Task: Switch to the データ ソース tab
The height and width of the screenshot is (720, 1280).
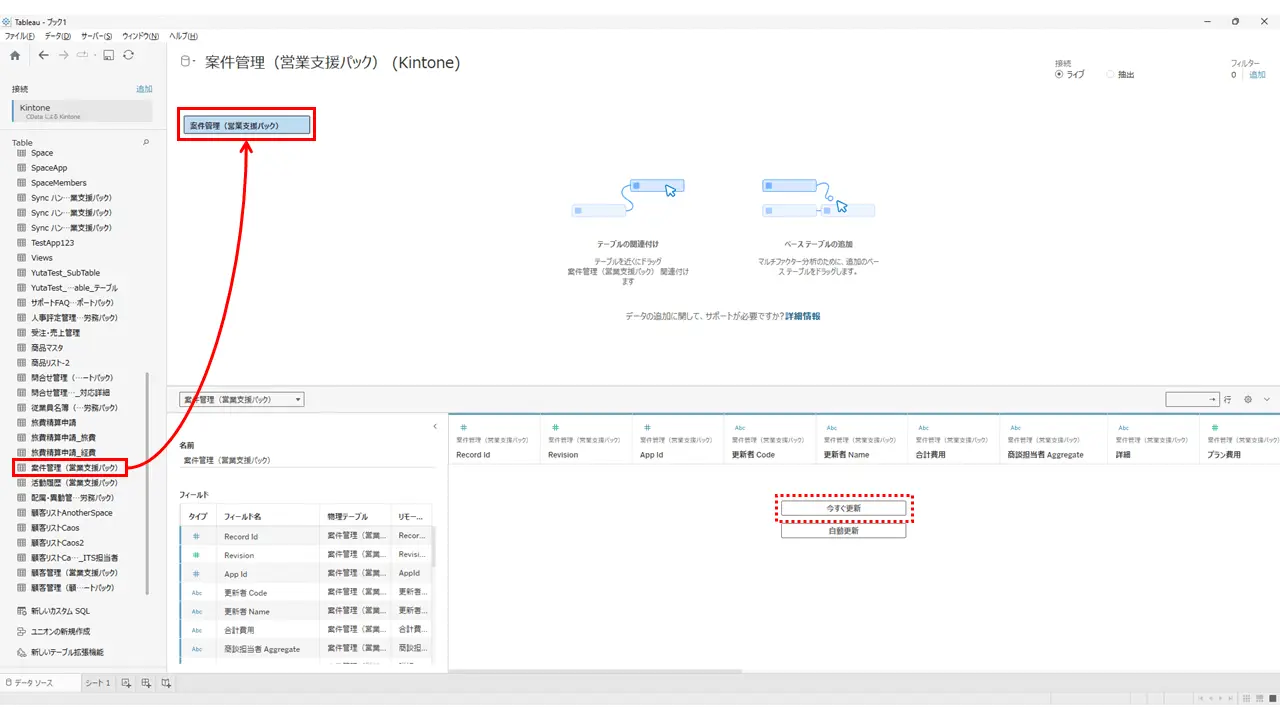Action: pos(38,683)
